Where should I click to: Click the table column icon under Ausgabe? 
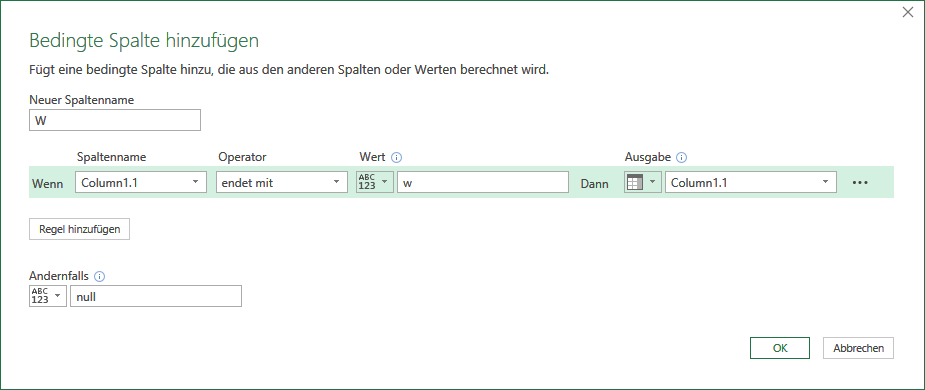click(x=634, y=183)
